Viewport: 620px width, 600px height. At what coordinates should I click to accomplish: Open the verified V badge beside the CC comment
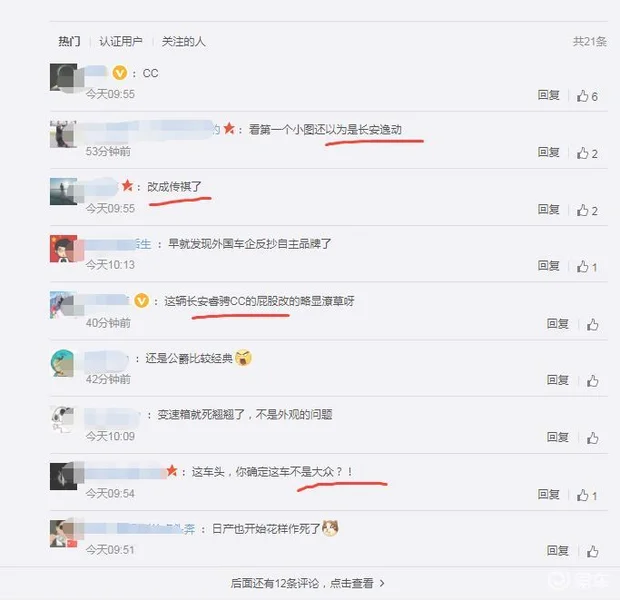(x=120, y=73)
